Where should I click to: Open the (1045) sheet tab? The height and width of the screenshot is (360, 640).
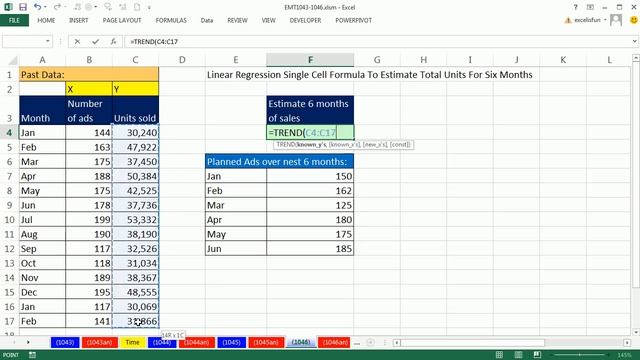[x=231, y=342]
